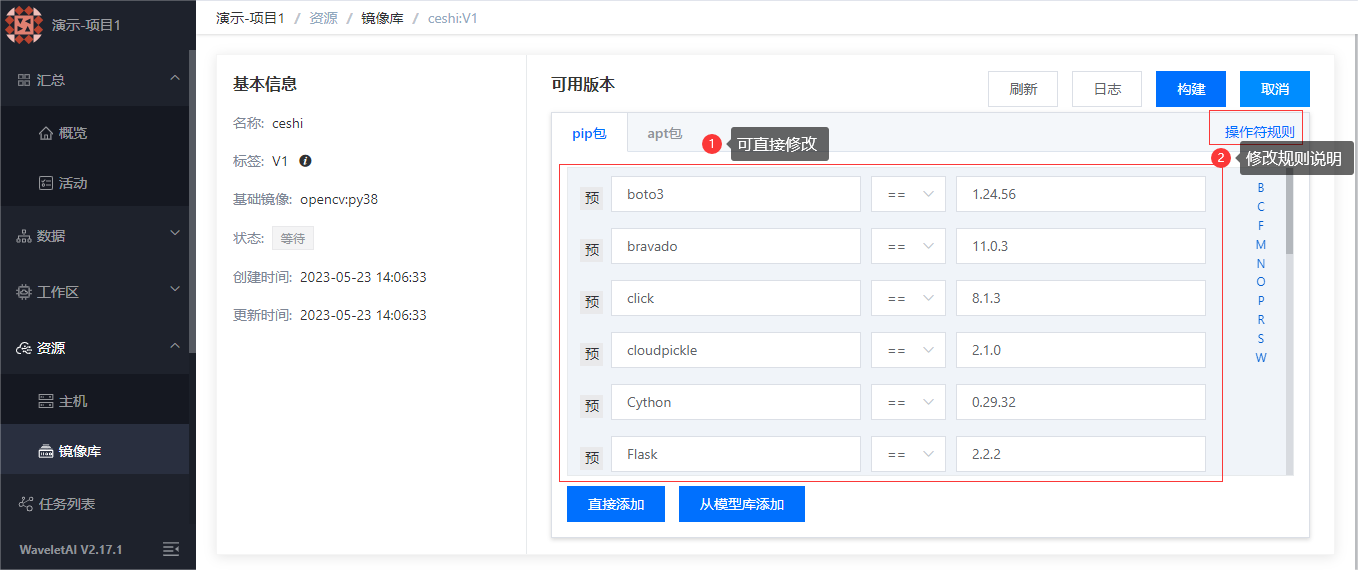Jump to letter B in index
The width and height of the screenshot is (1358, 570).
tap(1261, 188)
